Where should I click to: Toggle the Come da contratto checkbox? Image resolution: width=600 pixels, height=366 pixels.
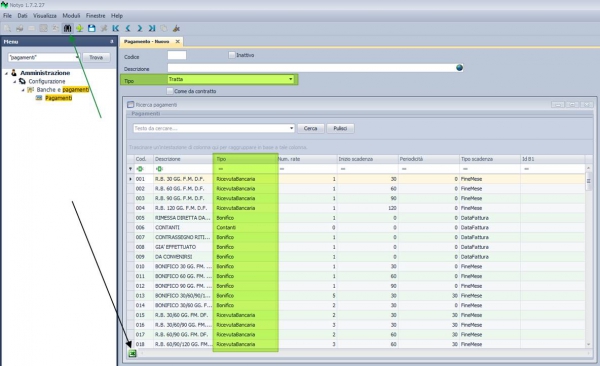click(170, 91)
